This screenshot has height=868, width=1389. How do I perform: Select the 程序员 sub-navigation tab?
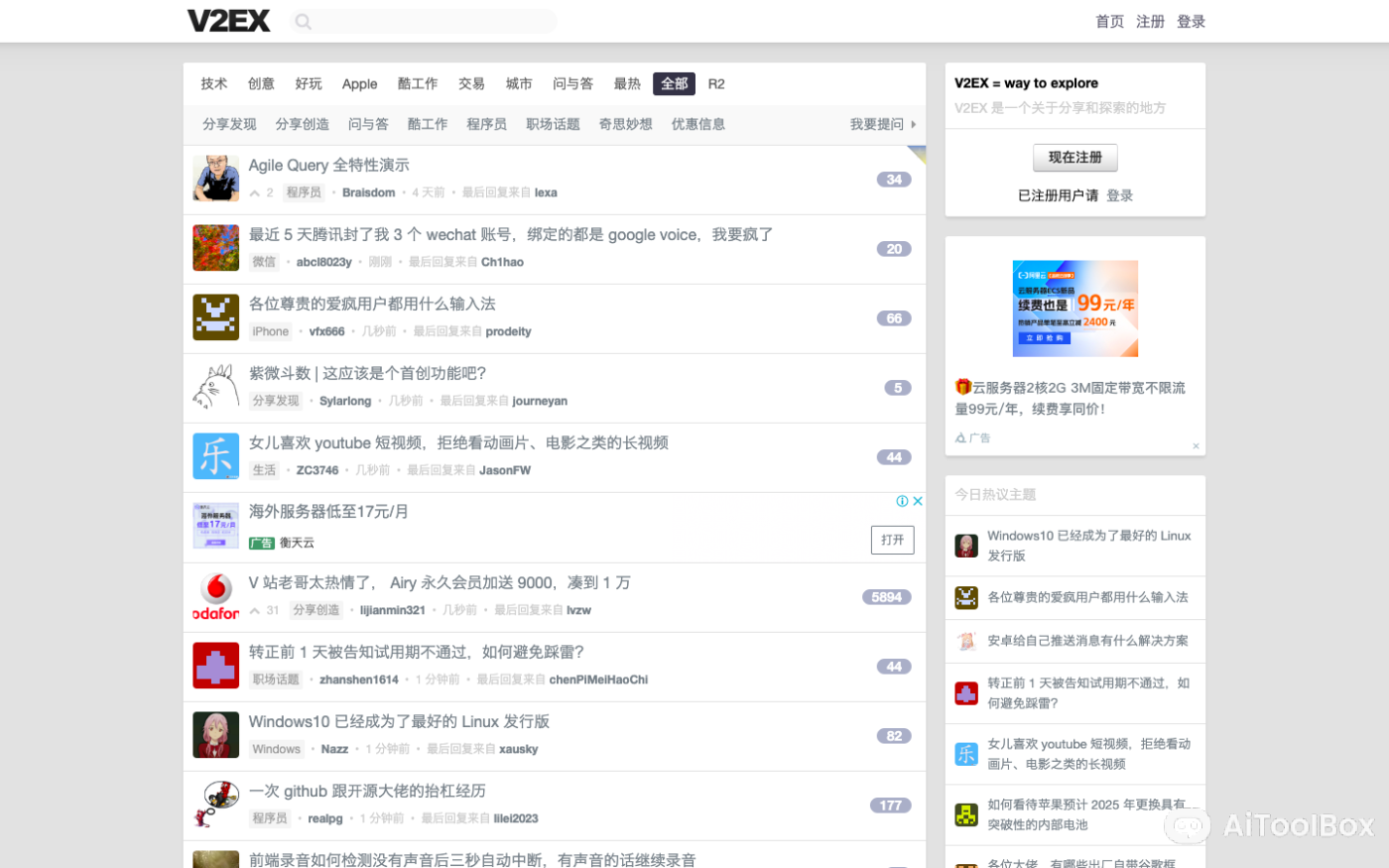pos(487,124)
